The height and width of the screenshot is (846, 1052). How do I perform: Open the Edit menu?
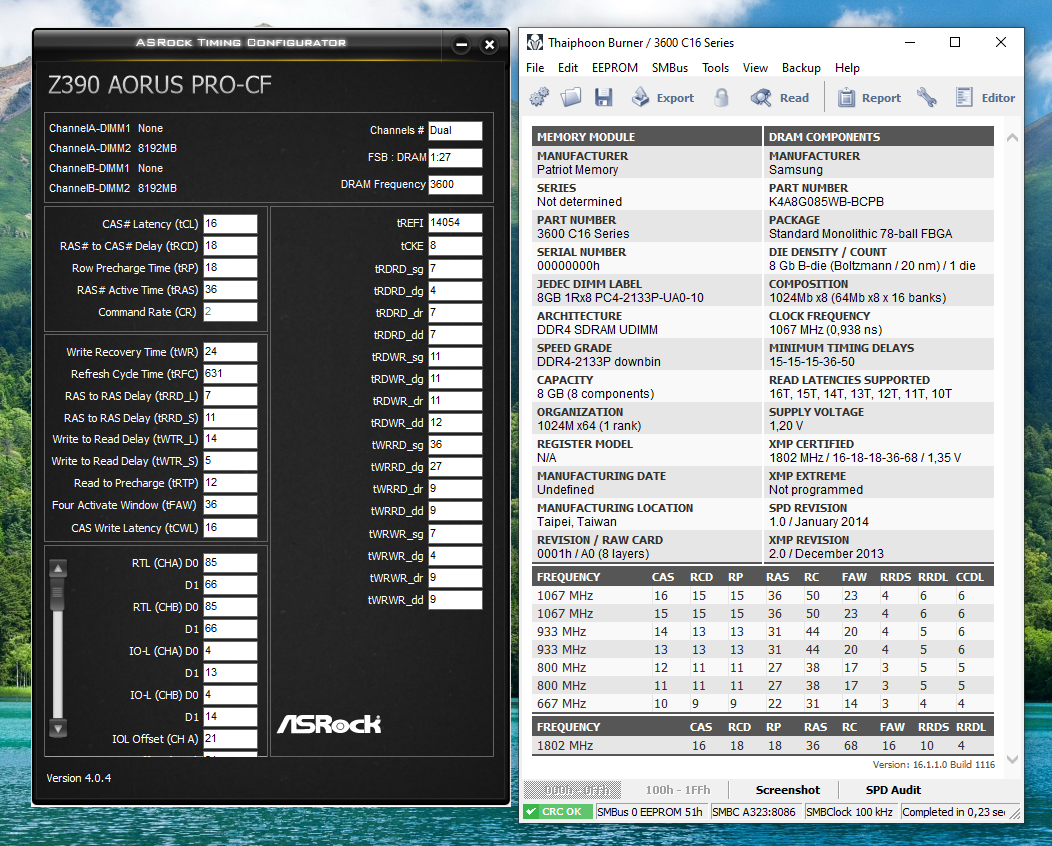point(568,68)
